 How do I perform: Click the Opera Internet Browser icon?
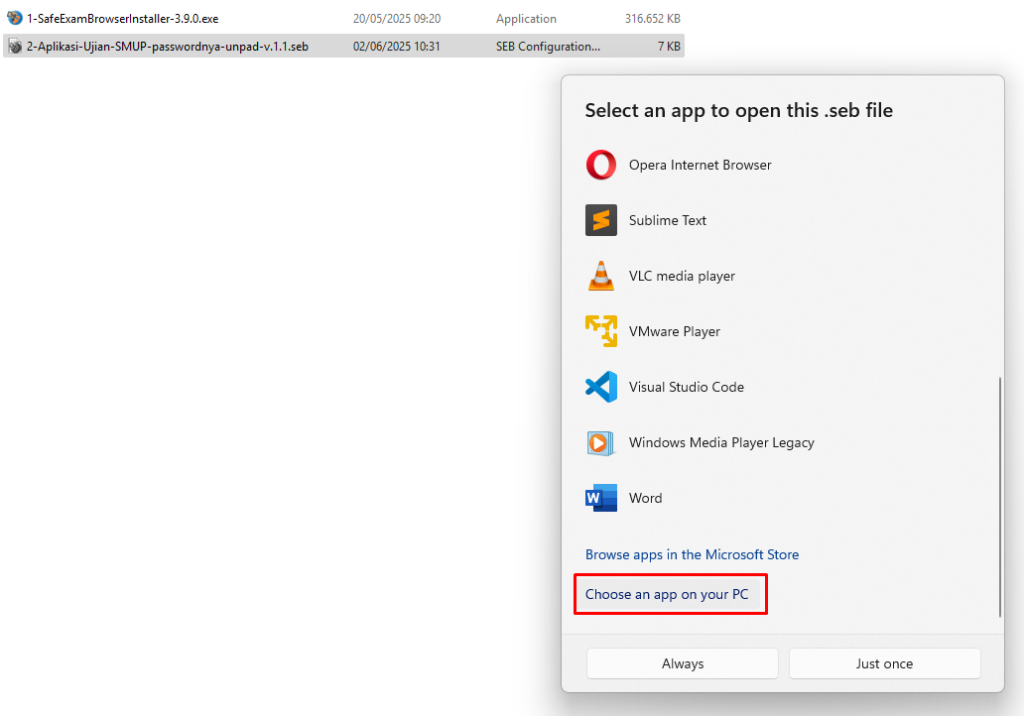(601, 165)
